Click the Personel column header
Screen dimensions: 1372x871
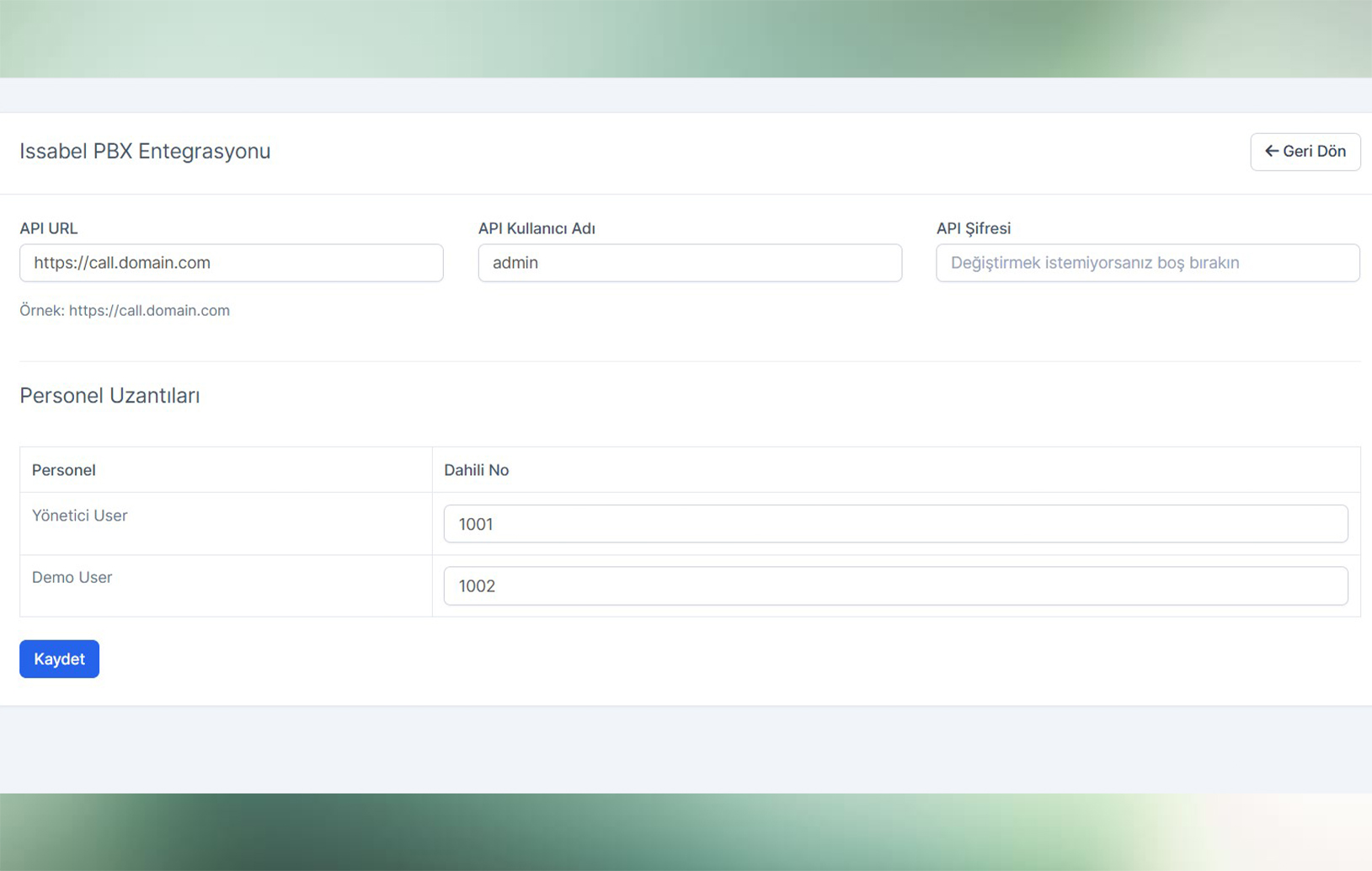(x=64, y=470)
